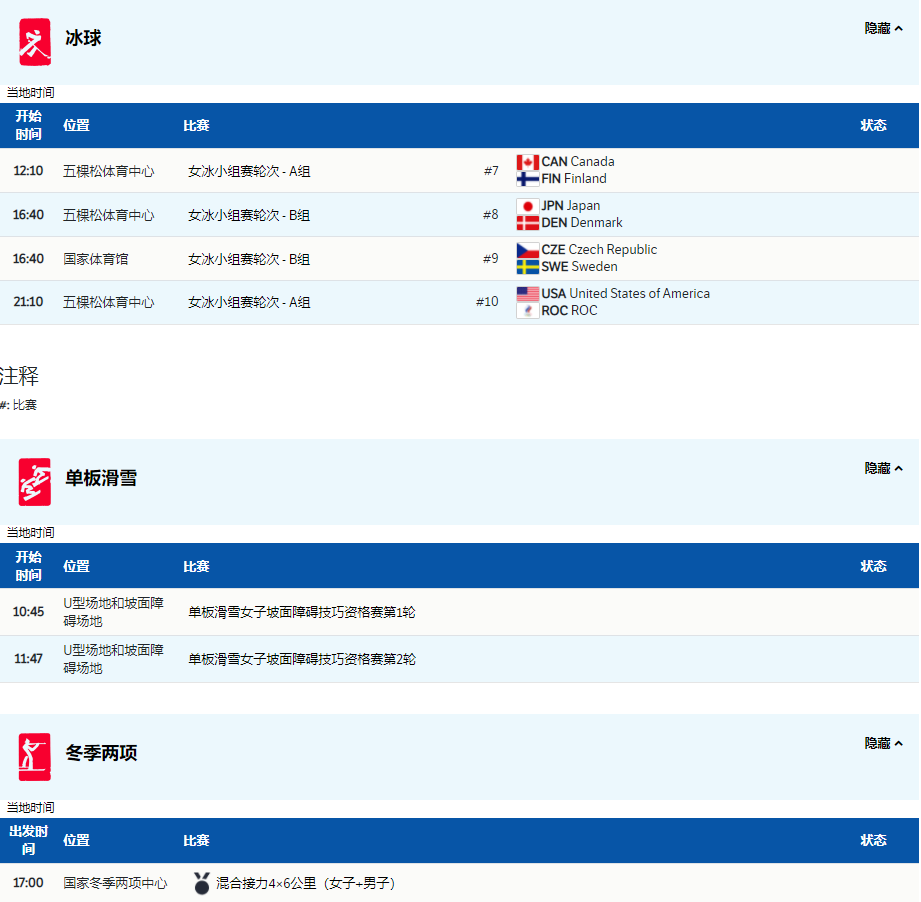Click the 开始时间 column header in 冰球 table
Viewport: 921px width, 902px height.
pyautogui.click(x=29, y=125)
